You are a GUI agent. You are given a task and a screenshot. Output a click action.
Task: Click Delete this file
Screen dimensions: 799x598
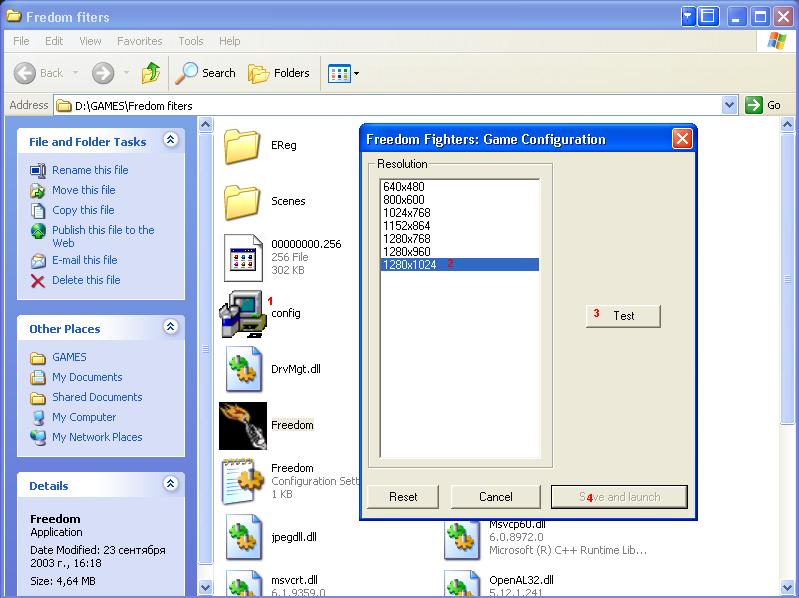point(86,280)
